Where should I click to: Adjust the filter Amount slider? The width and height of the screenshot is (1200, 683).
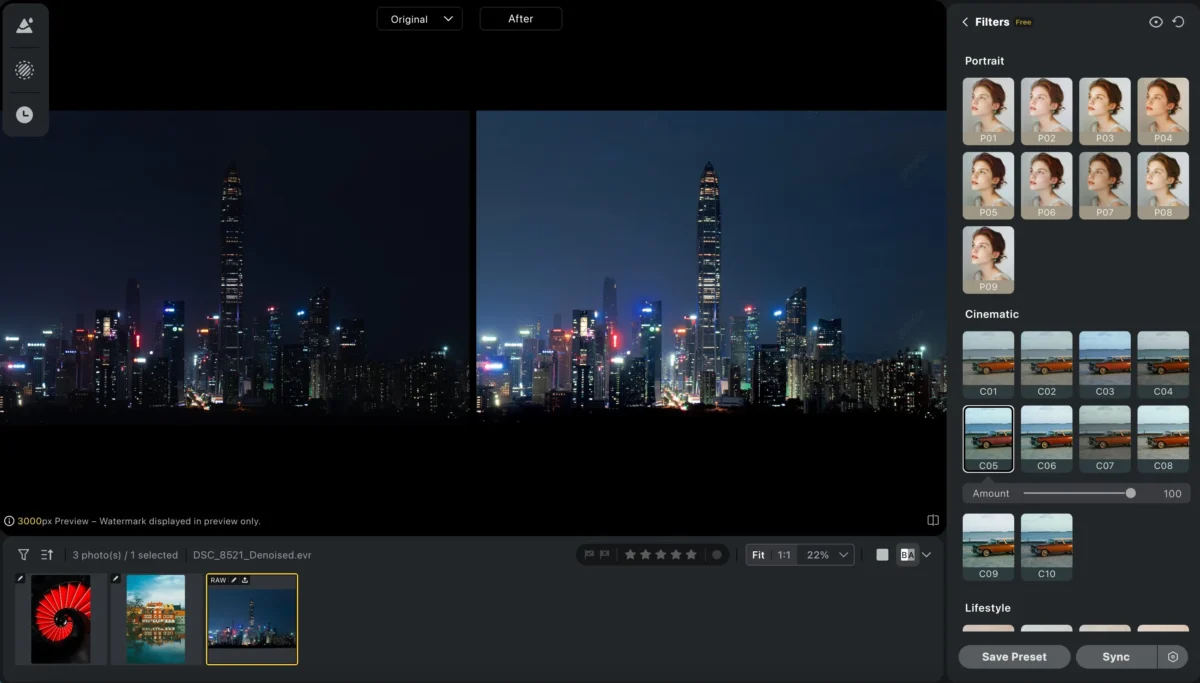coord(1130,493)
